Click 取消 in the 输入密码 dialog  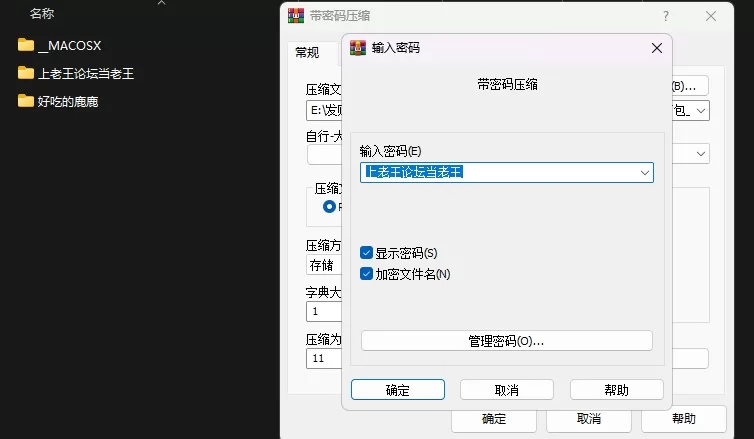(x=507, y=389)
